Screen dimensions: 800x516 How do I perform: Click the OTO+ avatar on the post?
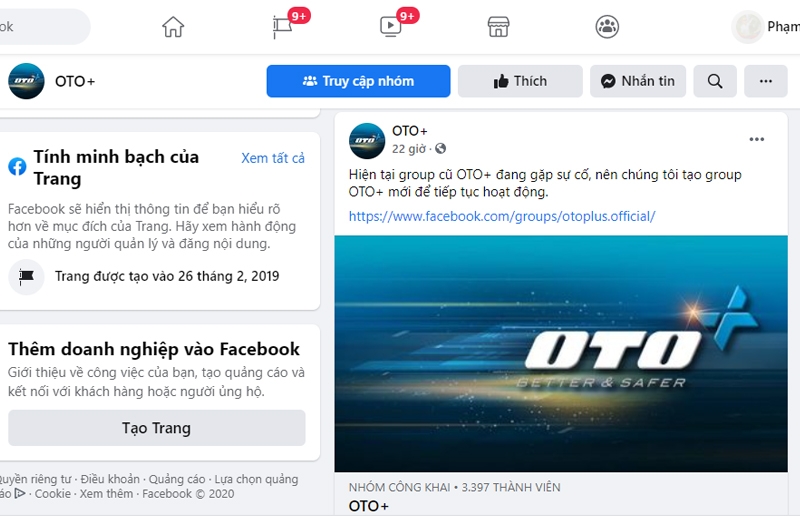tap(367, 141)
